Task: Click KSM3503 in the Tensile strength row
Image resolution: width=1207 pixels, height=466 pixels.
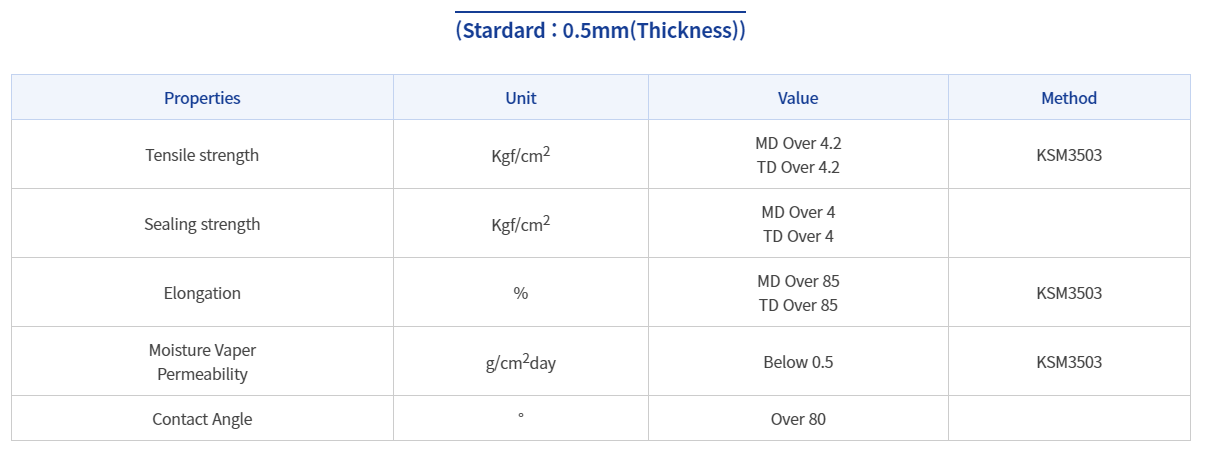Action: (x=1069, y=155)
